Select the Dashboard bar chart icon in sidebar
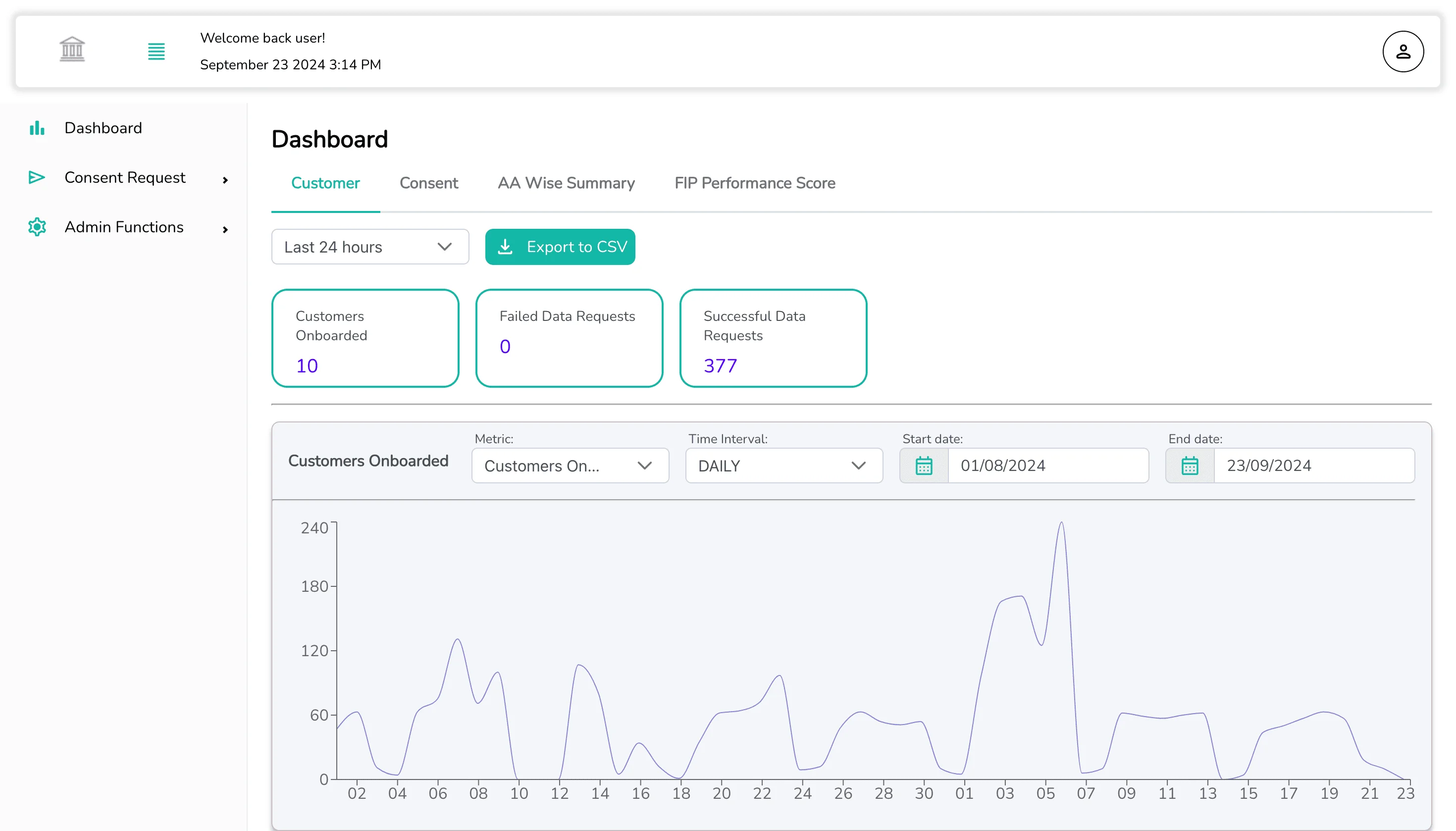1456x831 pixels. (37, 127)
